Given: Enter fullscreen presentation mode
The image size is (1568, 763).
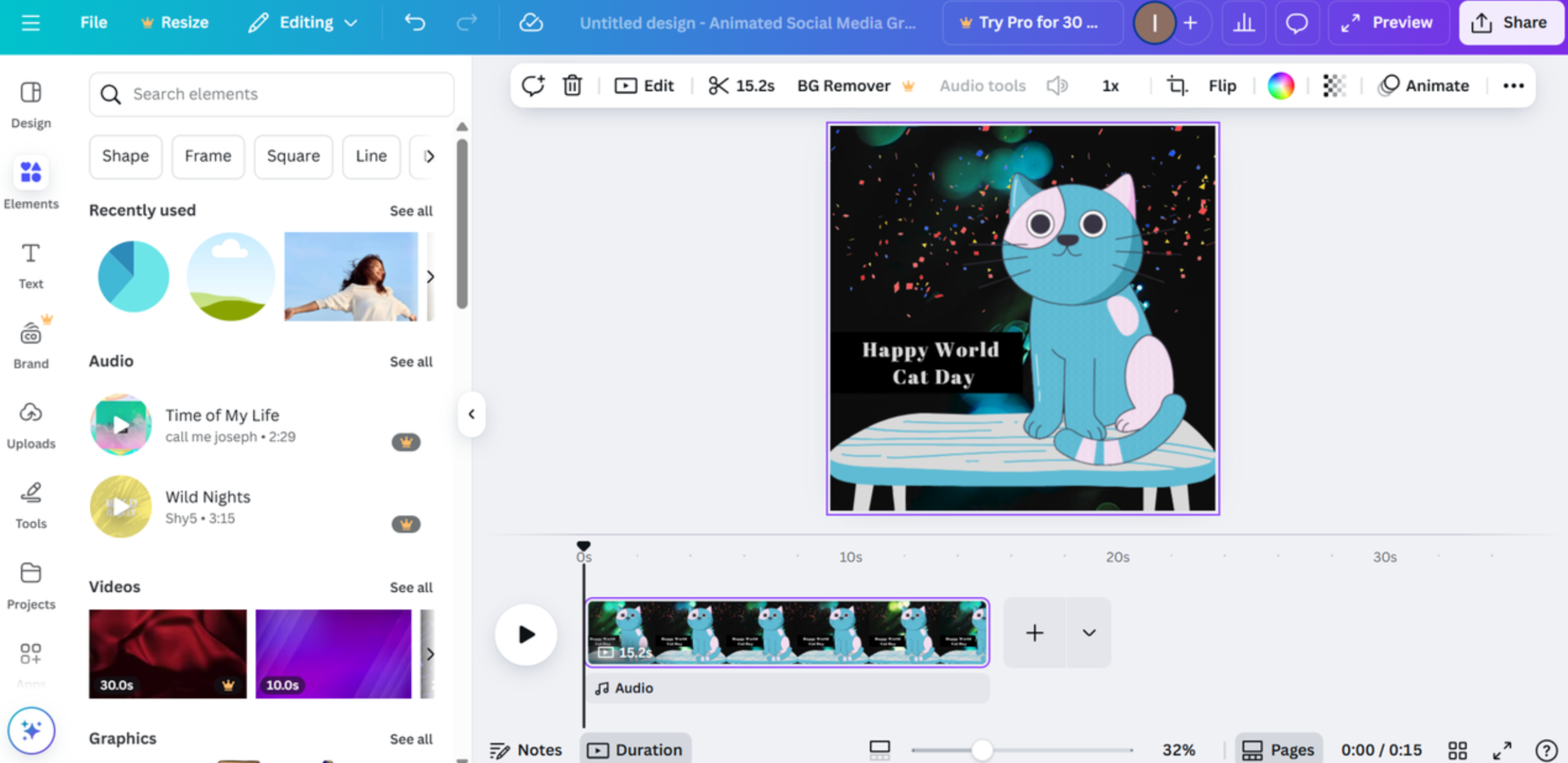Looking at the screenshot, I should point(1502,750).
